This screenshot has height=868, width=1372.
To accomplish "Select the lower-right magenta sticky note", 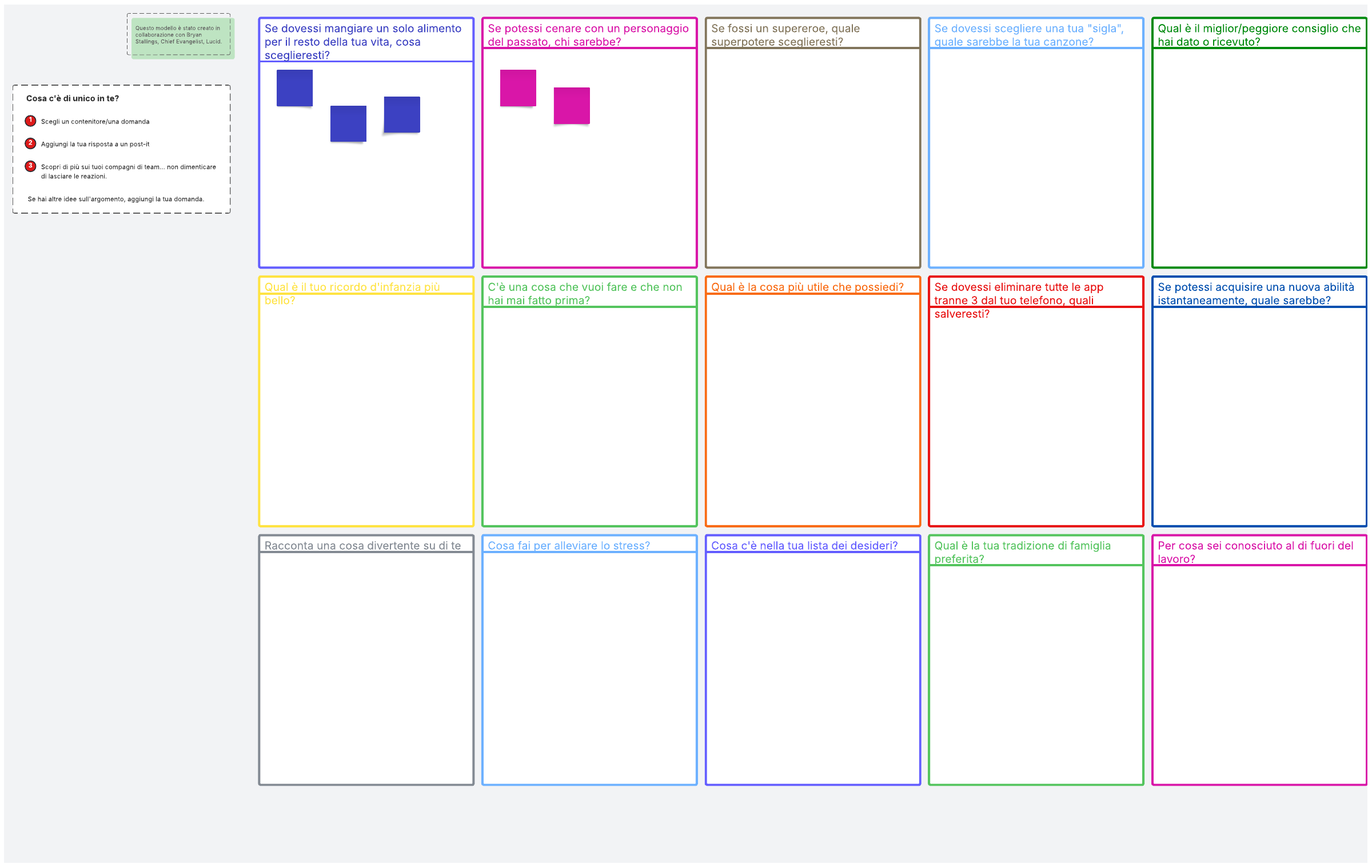I will point(572,106).
